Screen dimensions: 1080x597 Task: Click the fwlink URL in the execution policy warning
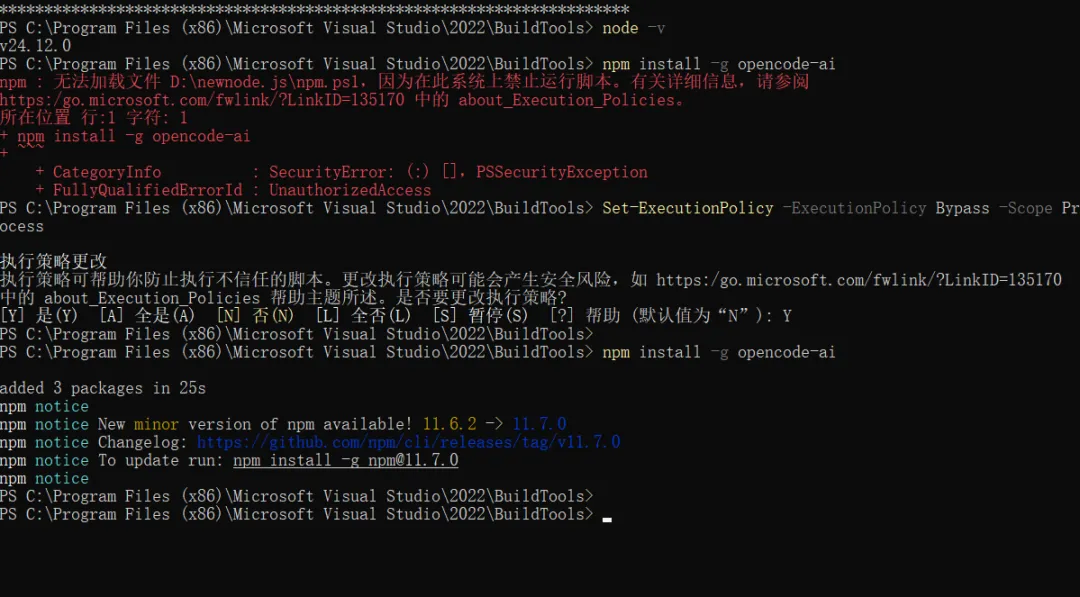tap(859, 280)
